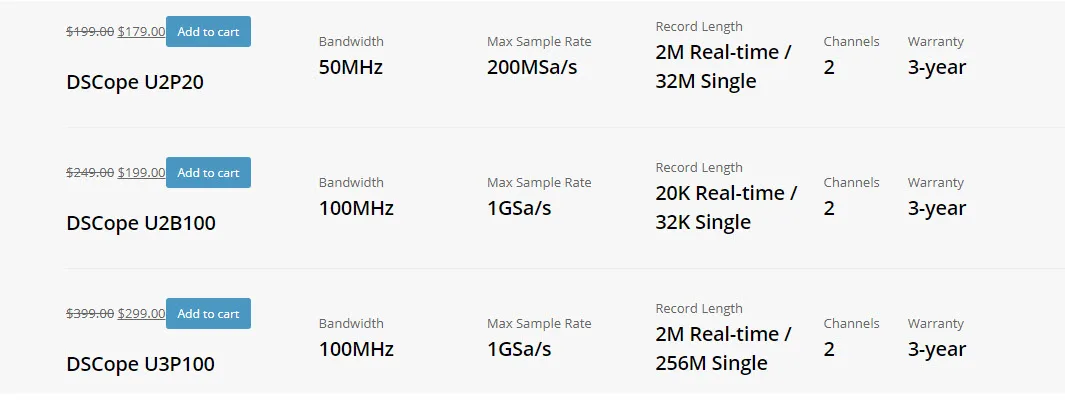Open the DSCope U2P20 product title
This screenshot has height=404, width=1065.
(135, 82)
